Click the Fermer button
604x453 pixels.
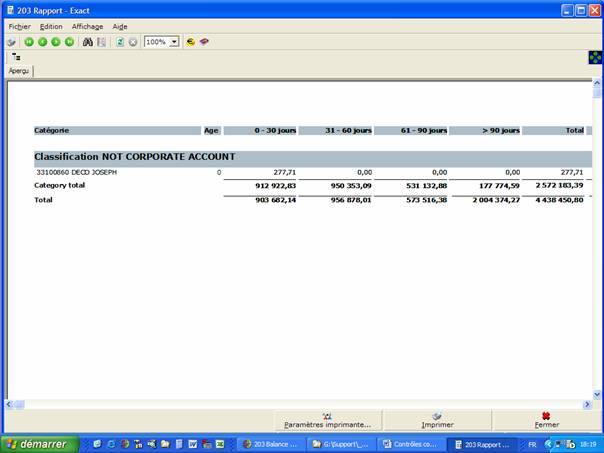pos(546,420)
